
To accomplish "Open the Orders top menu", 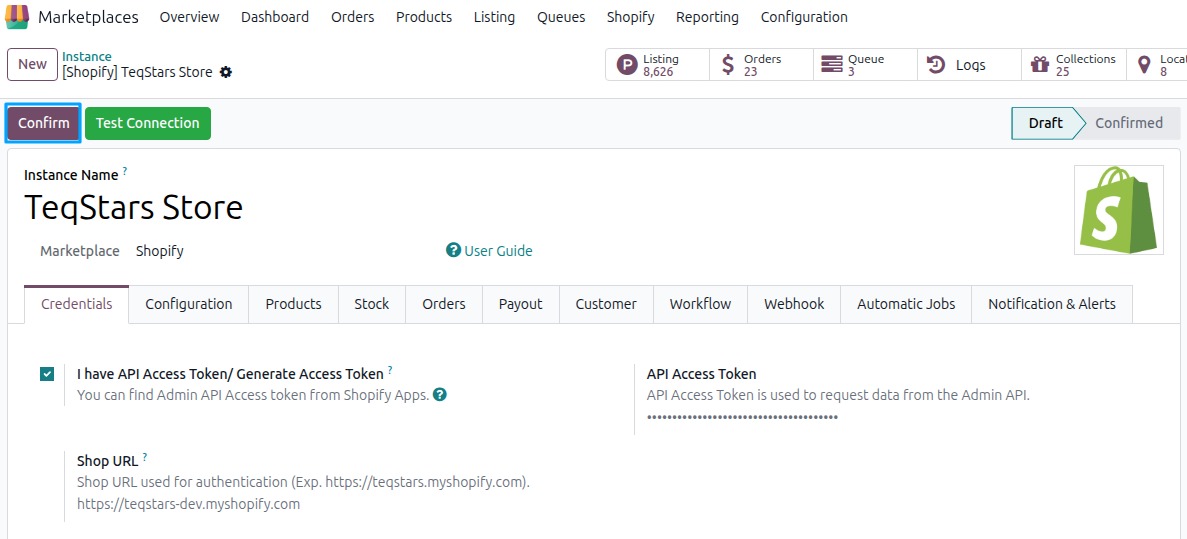I will click(353, 17).
